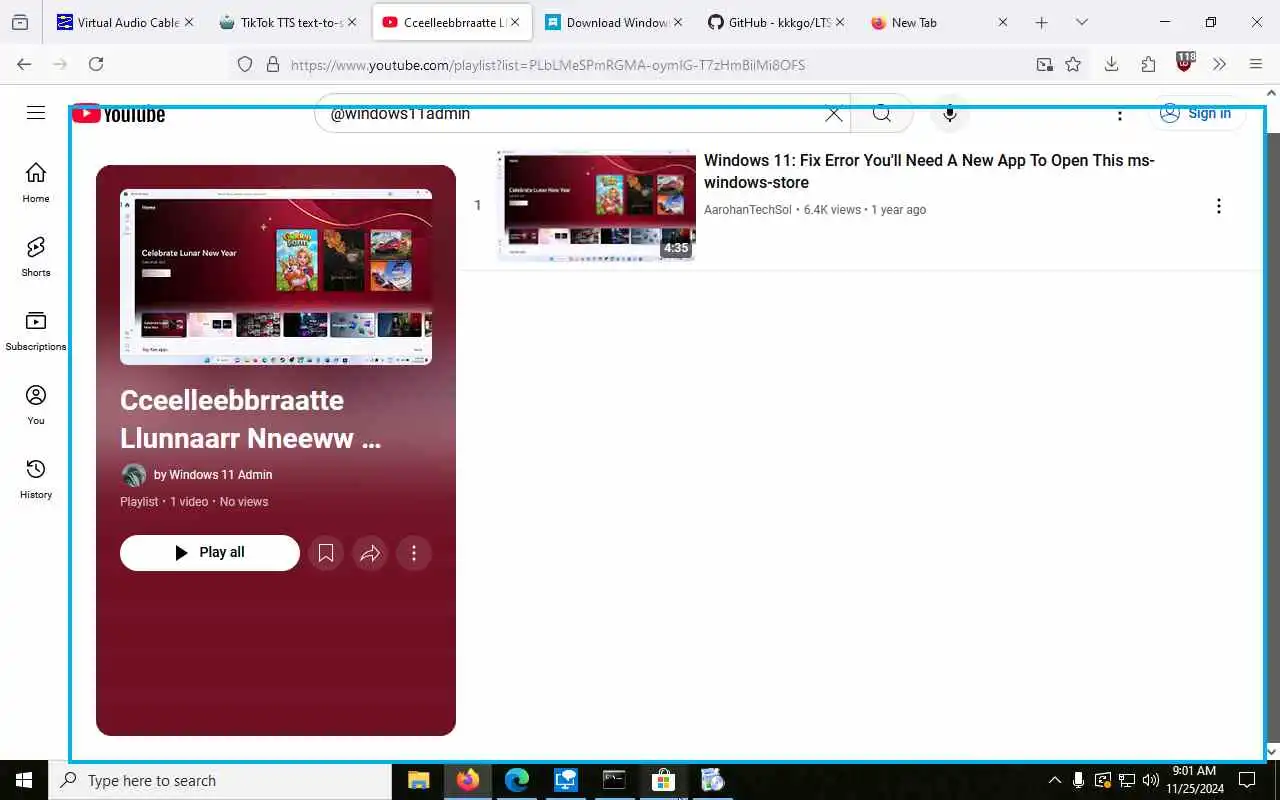
Task: Click the magnifier search button
Action: click(x=881, y=114)
